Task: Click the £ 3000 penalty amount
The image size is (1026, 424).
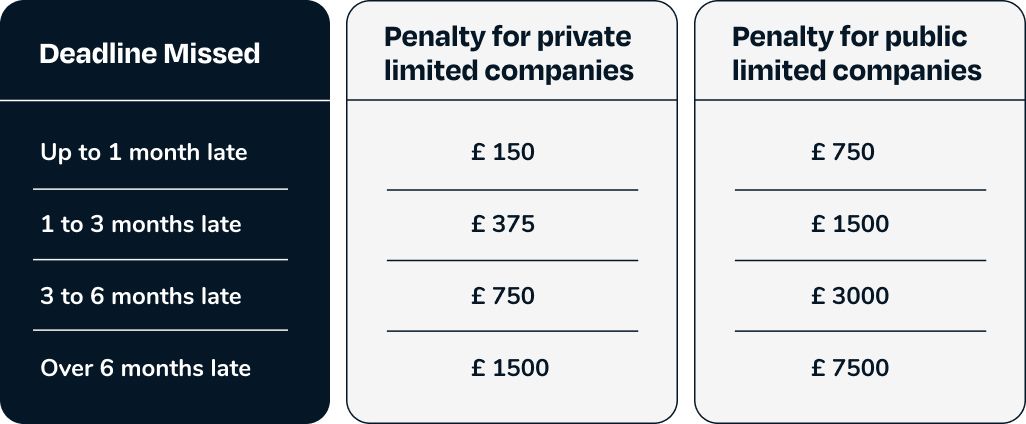Action: tap(850, 297)
